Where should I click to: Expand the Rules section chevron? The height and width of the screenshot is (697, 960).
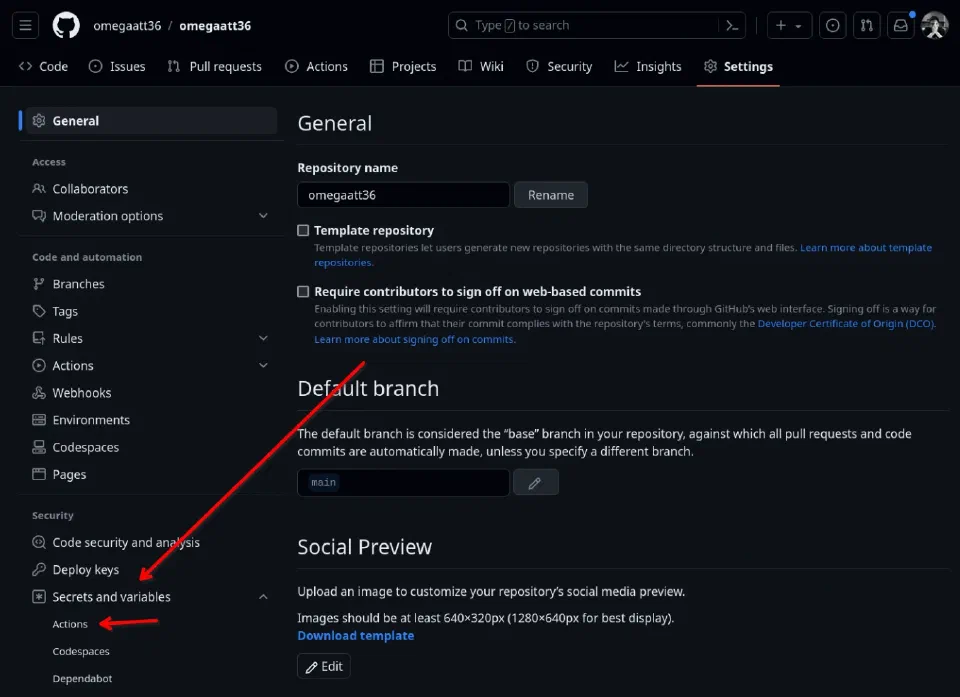coord(263,338)
